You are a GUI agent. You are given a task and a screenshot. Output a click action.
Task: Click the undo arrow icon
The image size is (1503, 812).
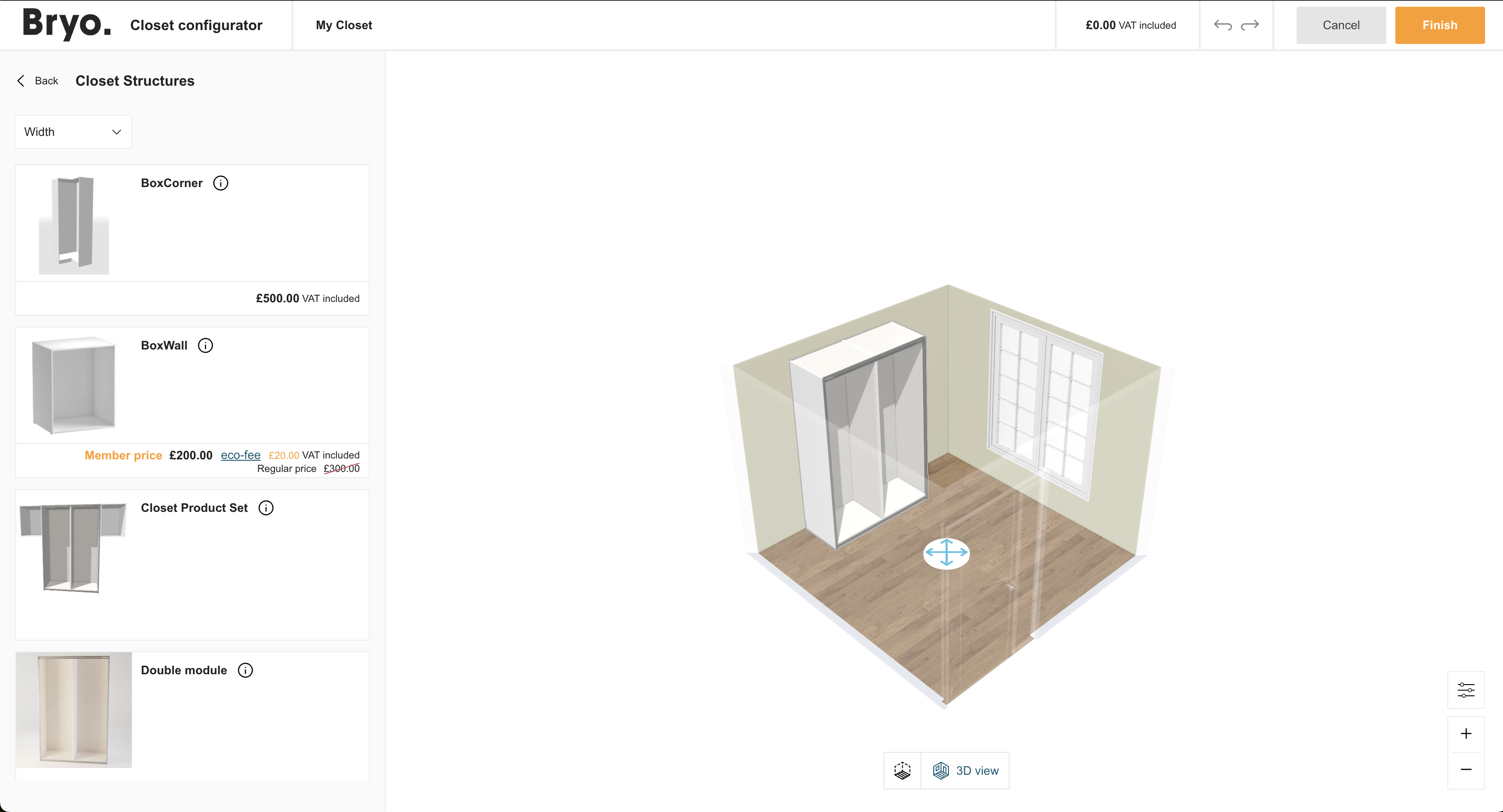coord(1222,25)
